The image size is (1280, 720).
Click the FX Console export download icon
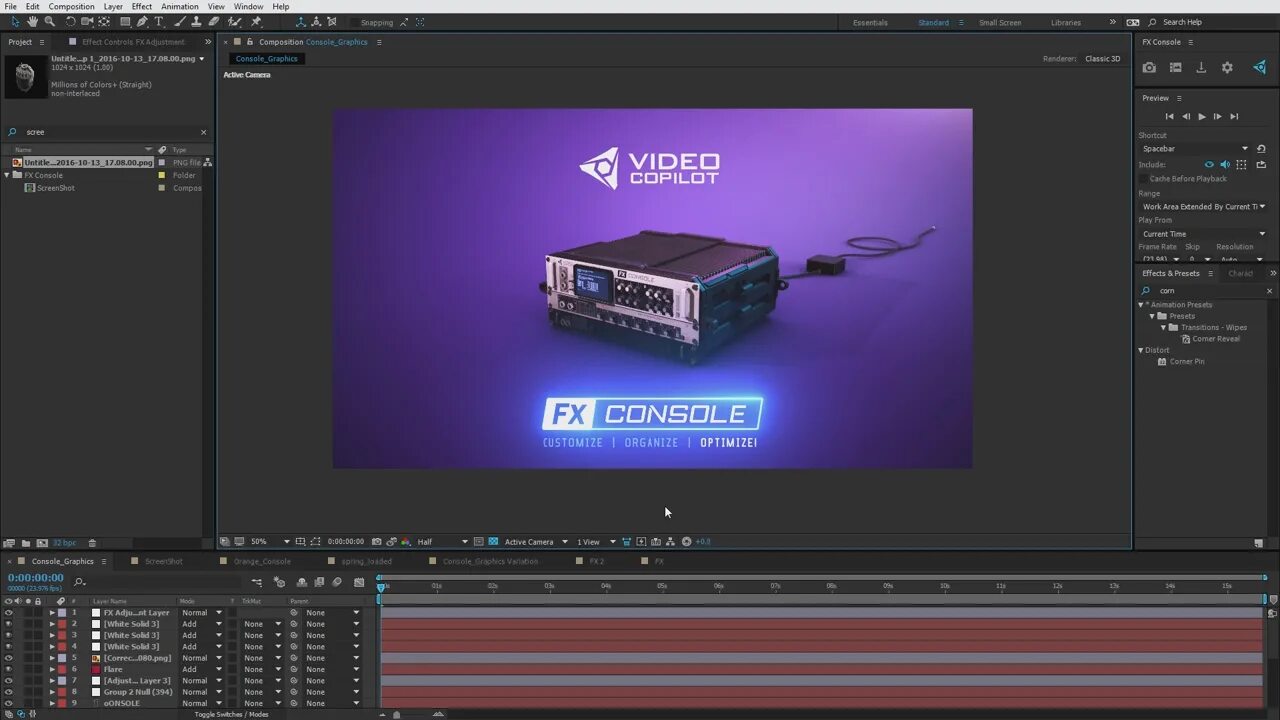click(1201, 68)
